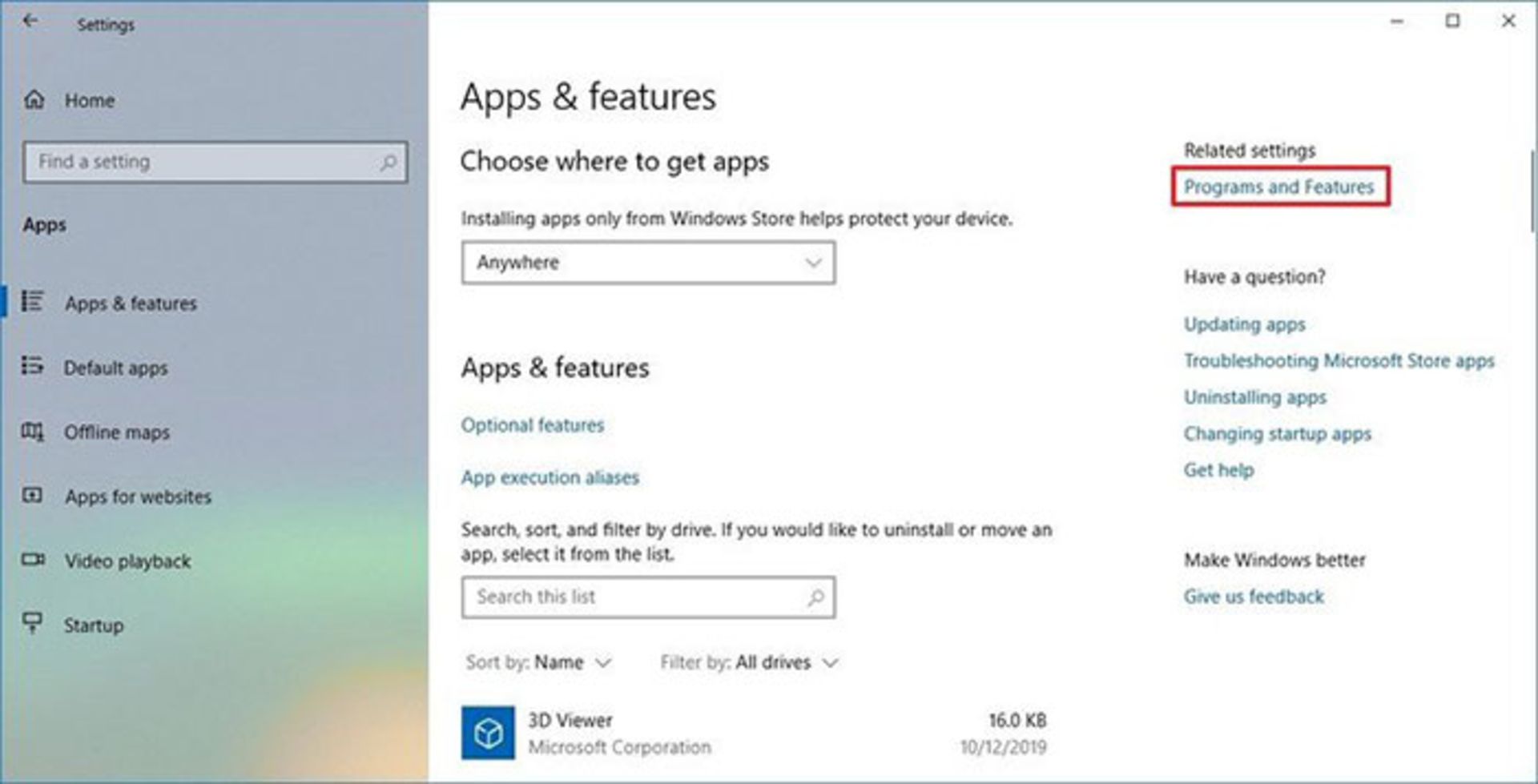Click the Get help link
The width and height of the screenshot is (1538, 784).
pyautogui.click(x=1218, y=470)
